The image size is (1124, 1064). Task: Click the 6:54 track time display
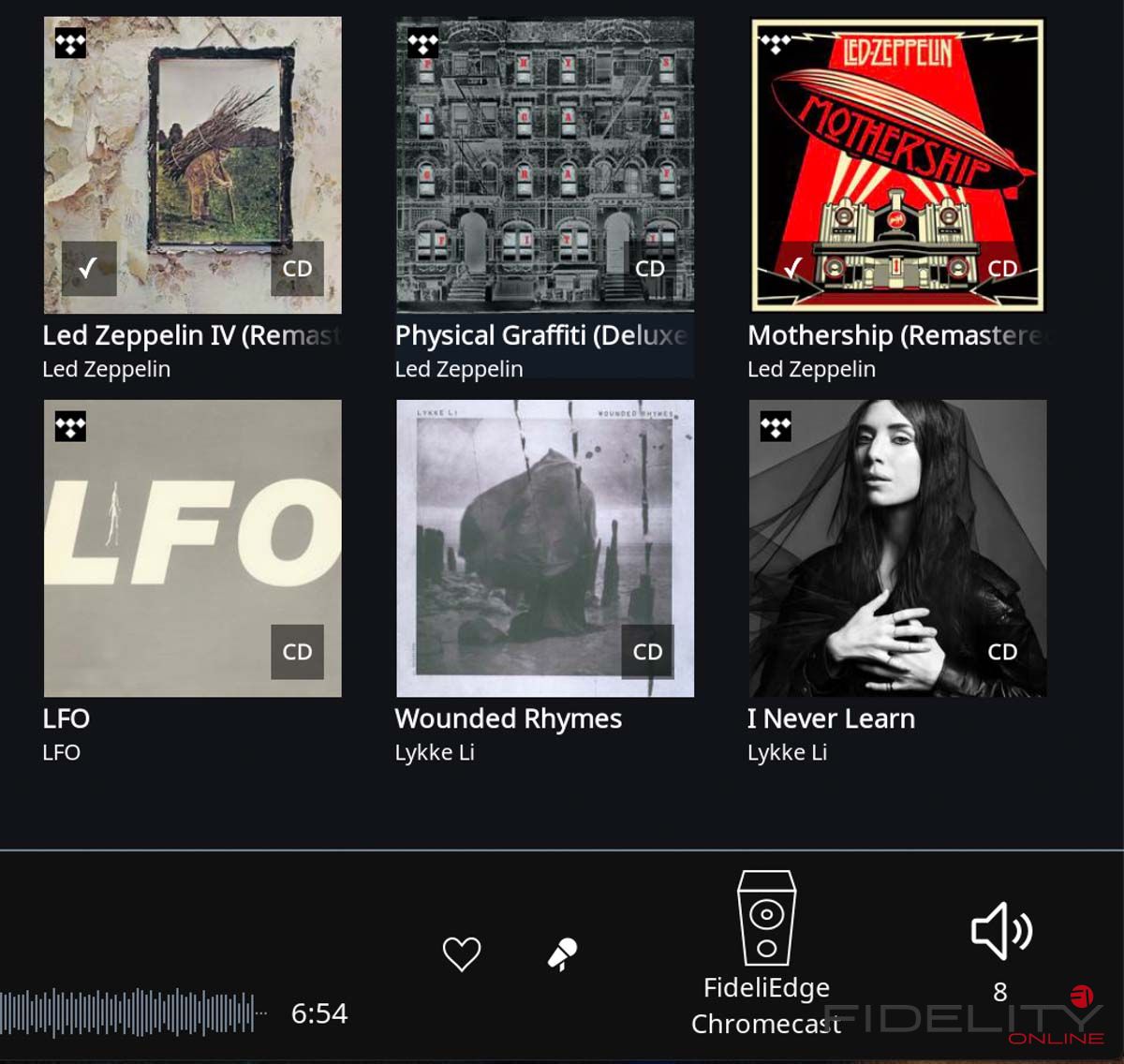pos(319,1012)
